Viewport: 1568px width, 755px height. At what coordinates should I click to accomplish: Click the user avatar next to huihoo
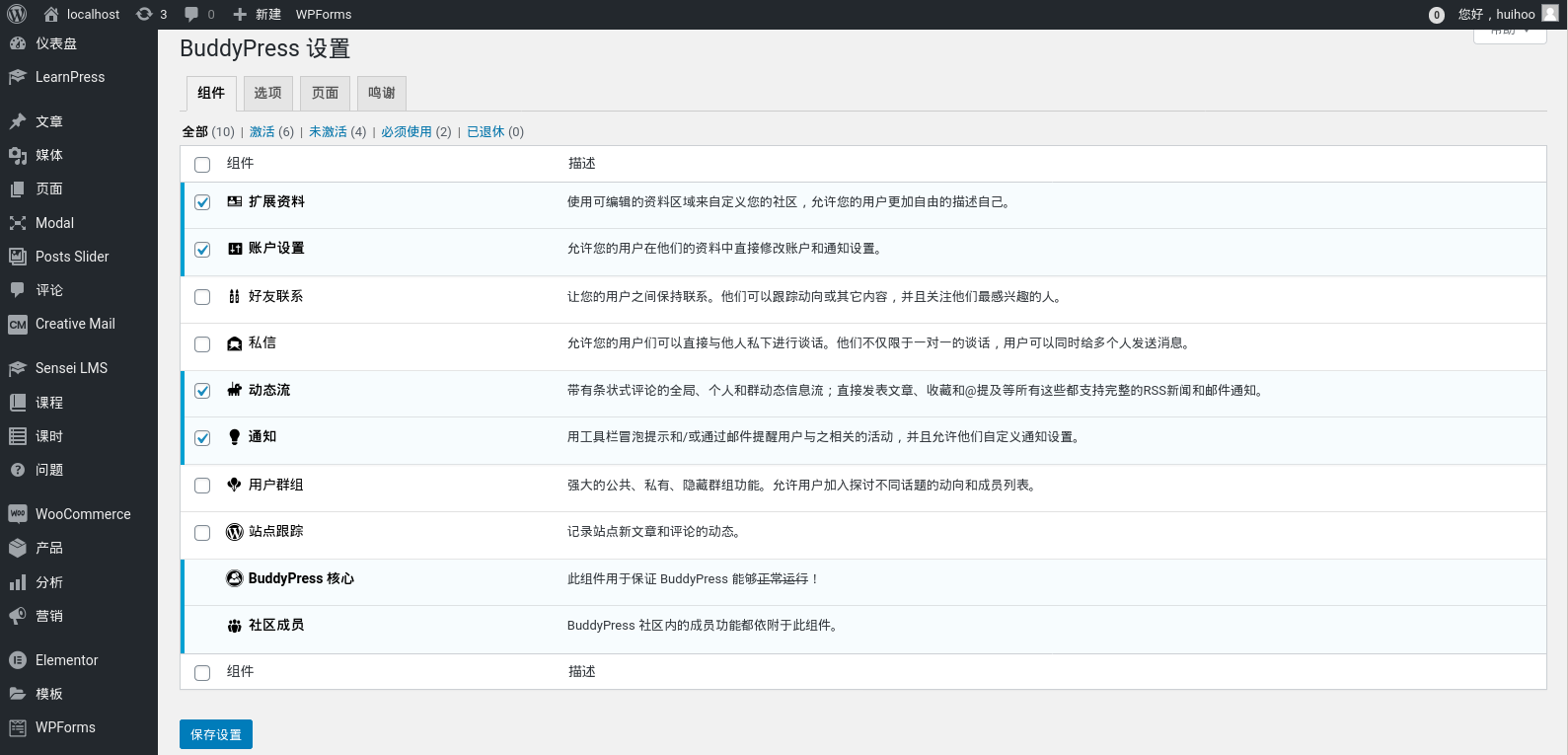pyautogui.click(x=1550, y=13)
